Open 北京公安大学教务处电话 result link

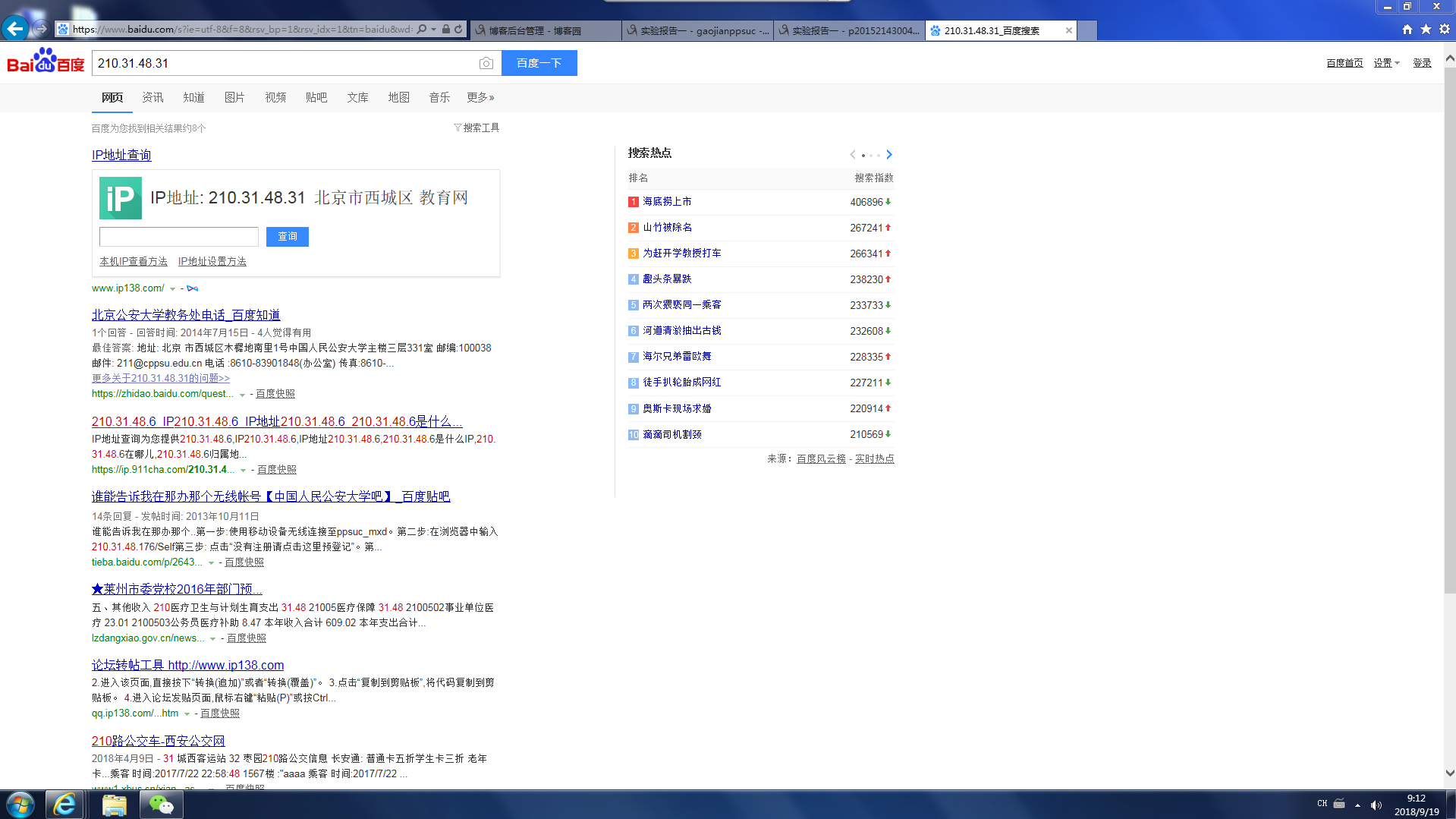[x=186, y=315]
